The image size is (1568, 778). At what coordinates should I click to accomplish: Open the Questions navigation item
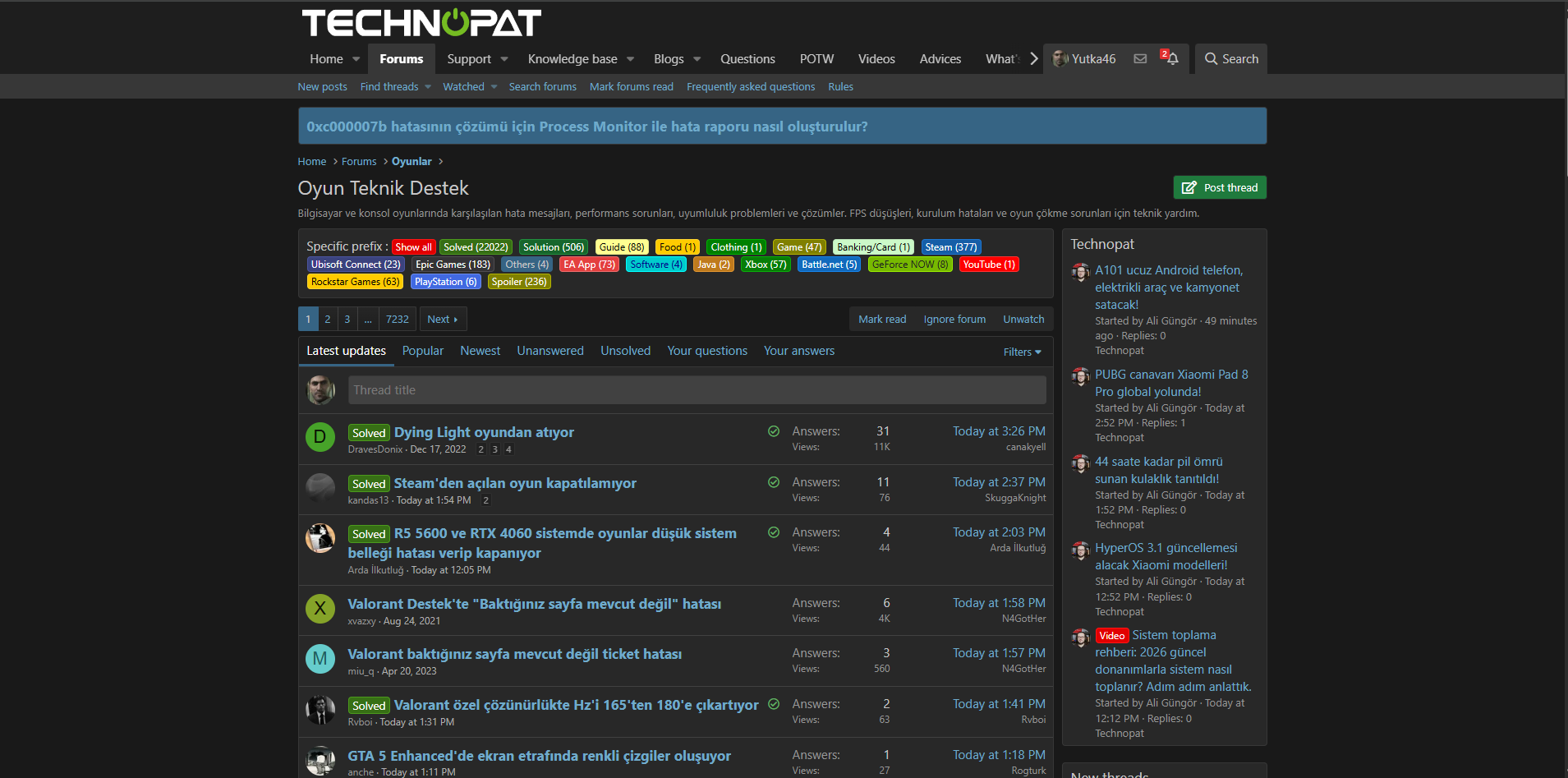747,59
